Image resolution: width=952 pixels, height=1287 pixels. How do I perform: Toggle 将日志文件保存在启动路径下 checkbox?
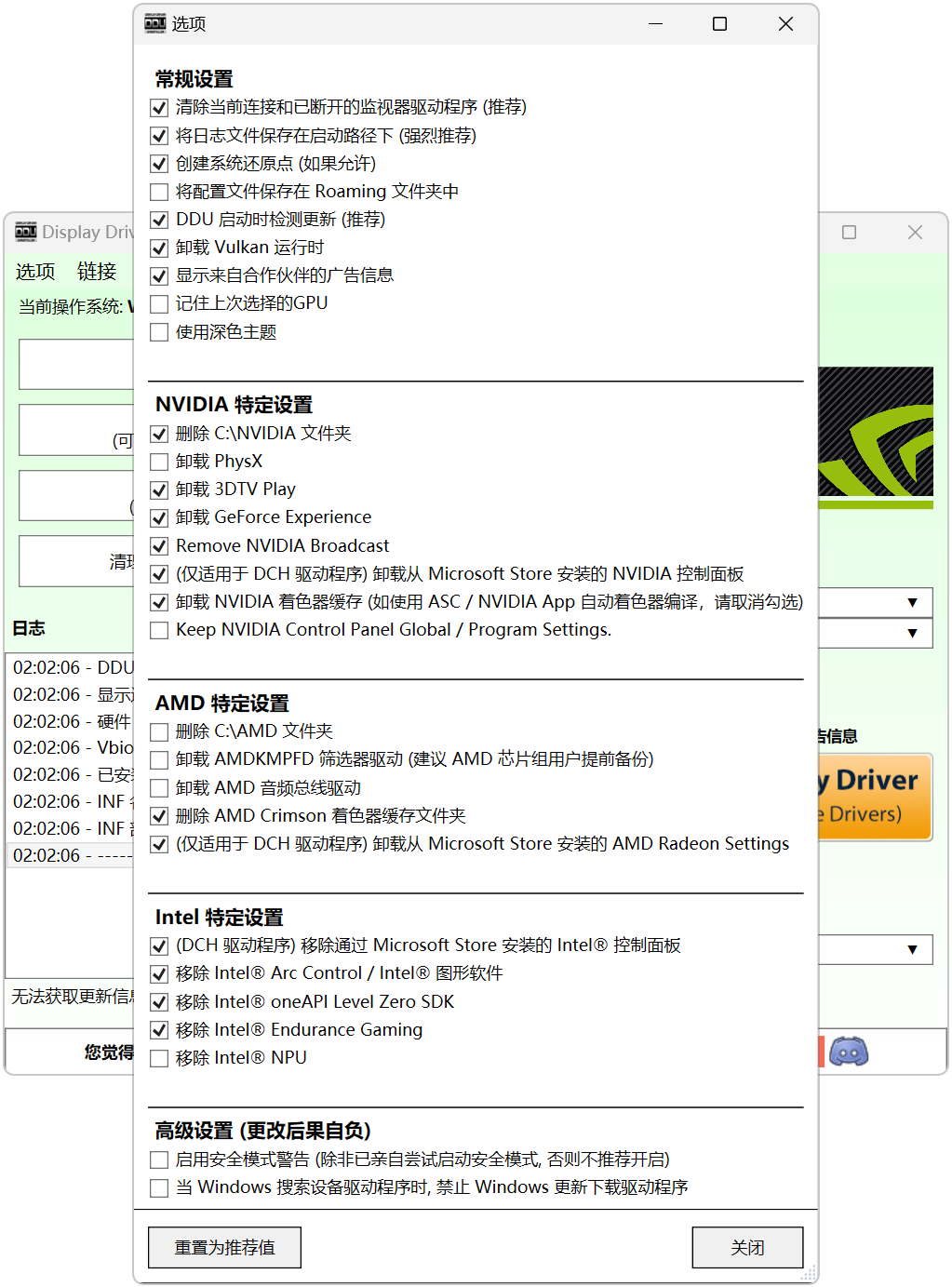[x=159, y=136]
